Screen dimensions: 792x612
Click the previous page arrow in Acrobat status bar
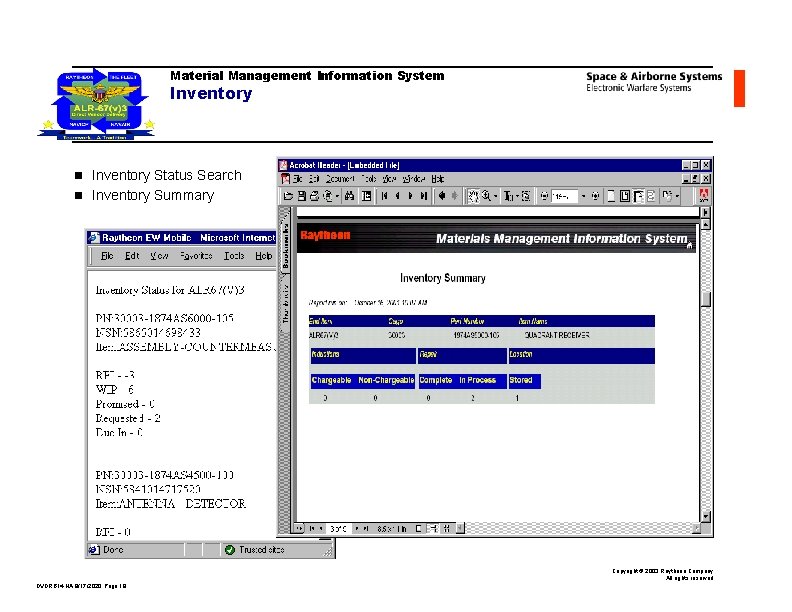point(321,529)
